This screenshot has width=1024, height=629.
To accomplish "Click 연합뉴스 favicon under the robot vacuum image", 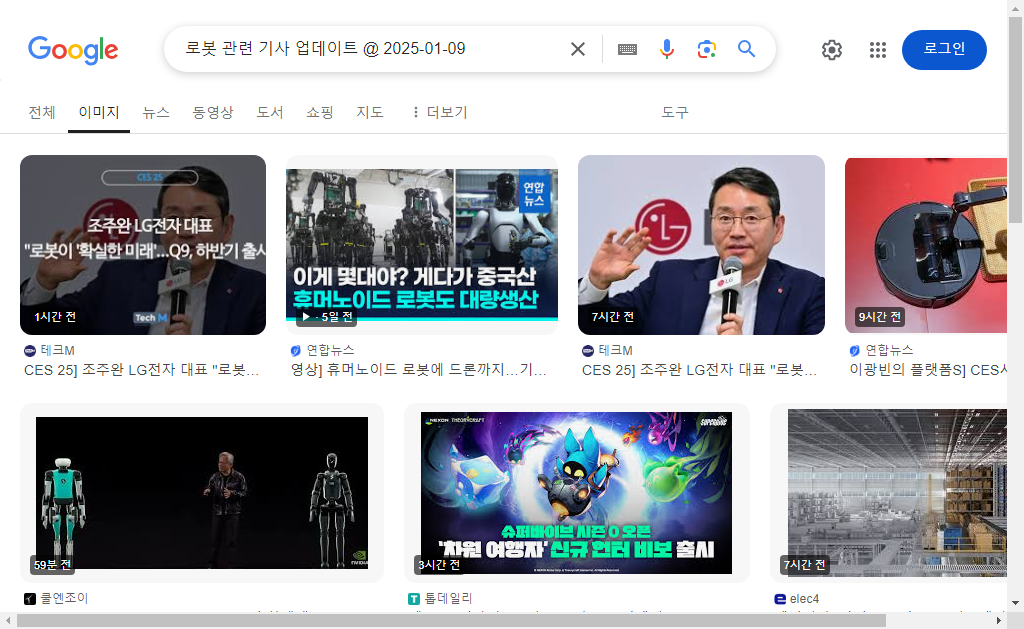I will [855, 351].
